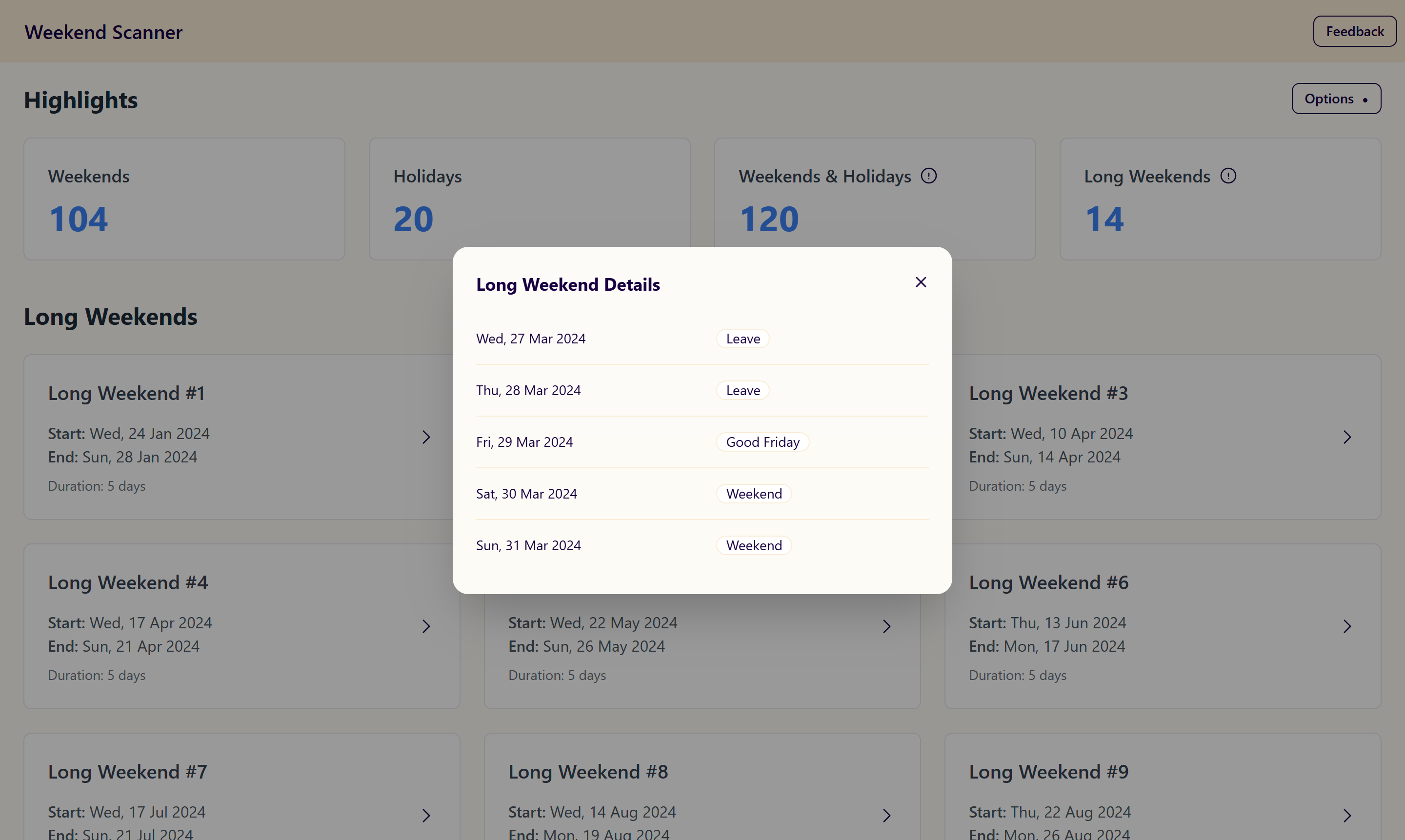1405x840 pixels.
Task: Expand Long Weekend #6 chevron arrow
Action: [1347, 626]
